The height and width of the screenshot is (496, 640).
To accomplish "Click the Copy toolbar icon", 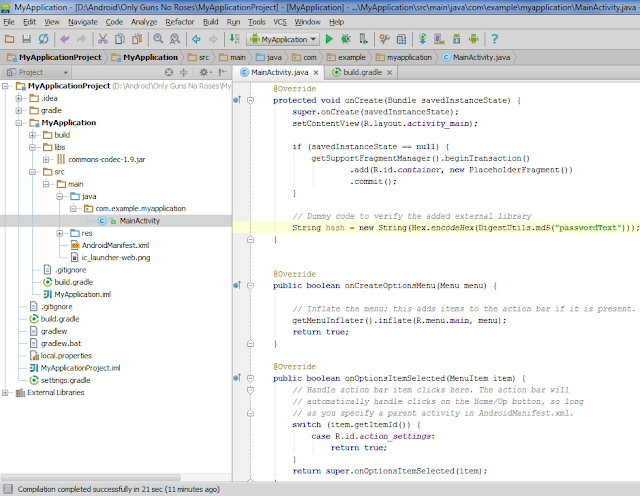I will [120, 39].
